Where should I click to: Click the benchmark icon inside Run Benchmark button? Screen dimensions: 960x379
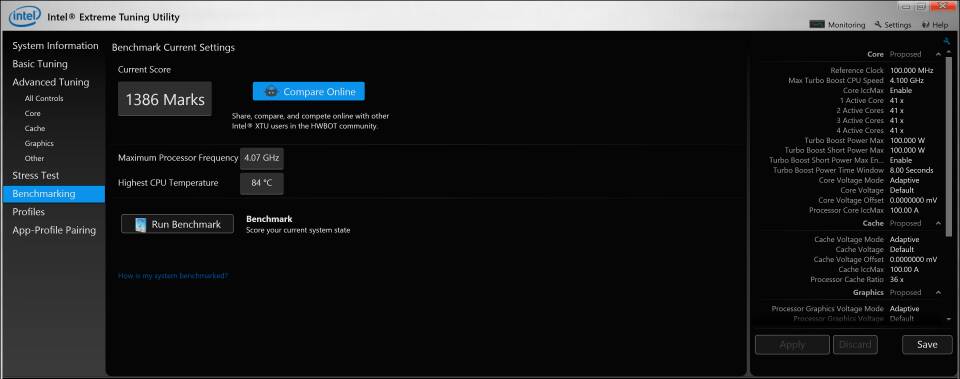click(x=141, y=224)
